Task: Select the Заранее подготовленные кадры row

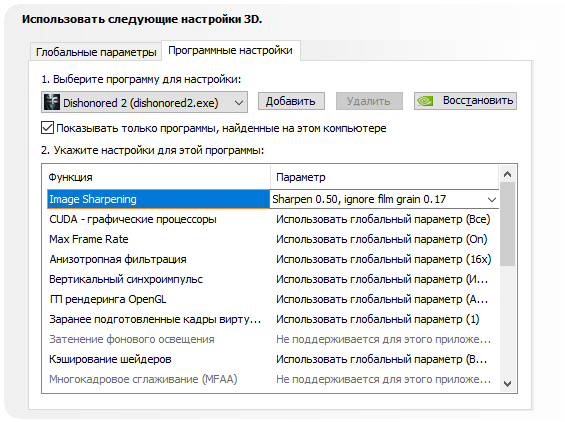Action: [x=273, y=319]
